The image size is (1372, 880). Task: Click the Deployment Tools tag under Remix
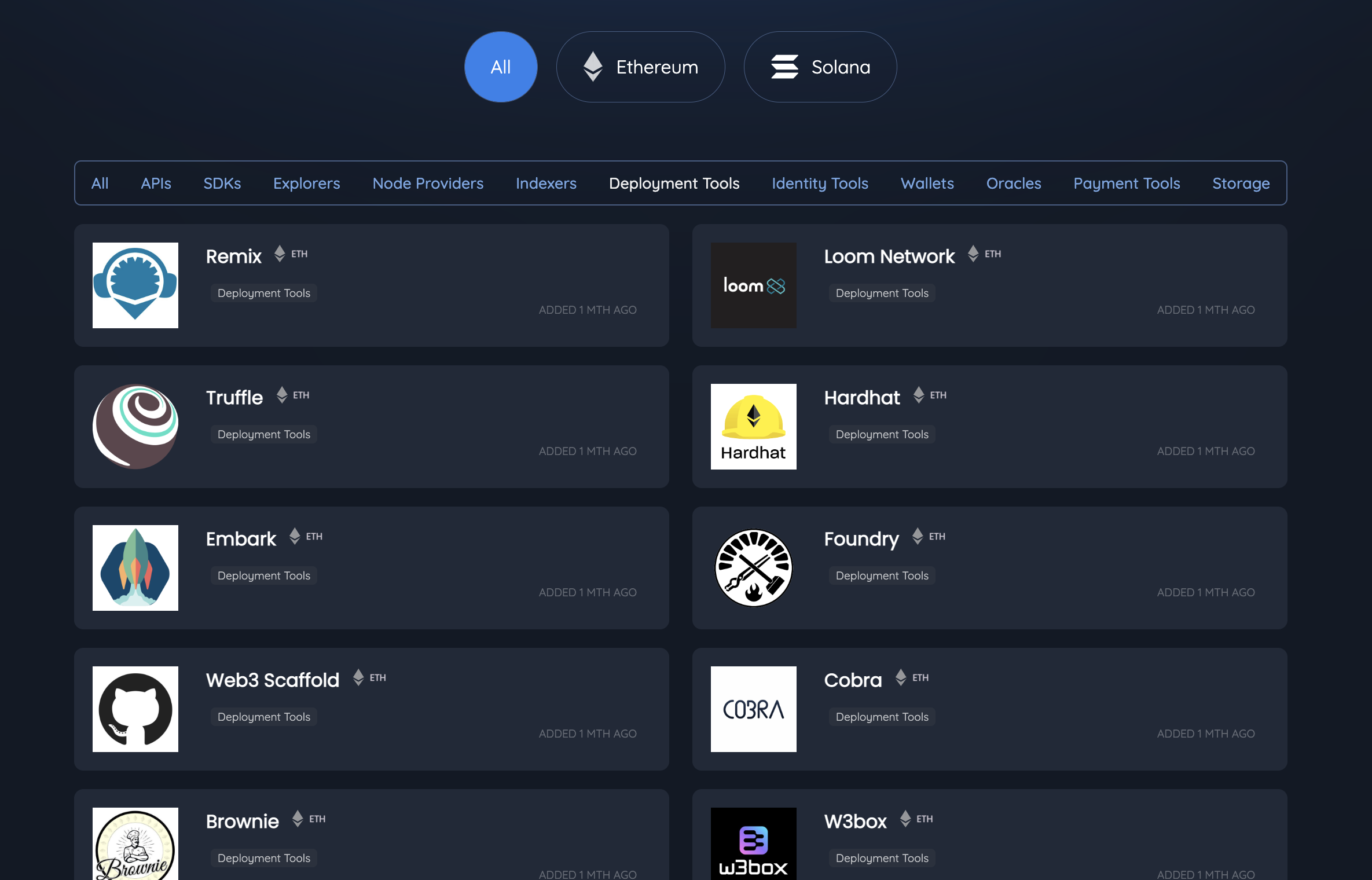pyautogui.click(x=264, y=293)
